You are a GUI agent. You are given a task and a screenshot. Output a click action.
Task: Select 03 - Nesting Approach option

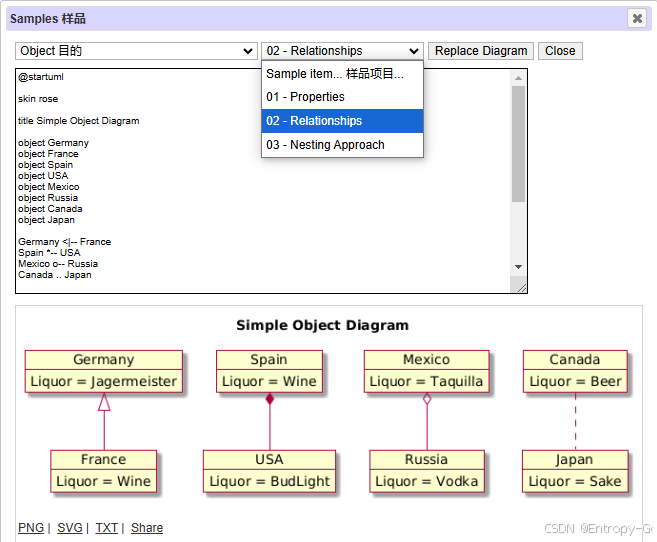tap(342, 145)
